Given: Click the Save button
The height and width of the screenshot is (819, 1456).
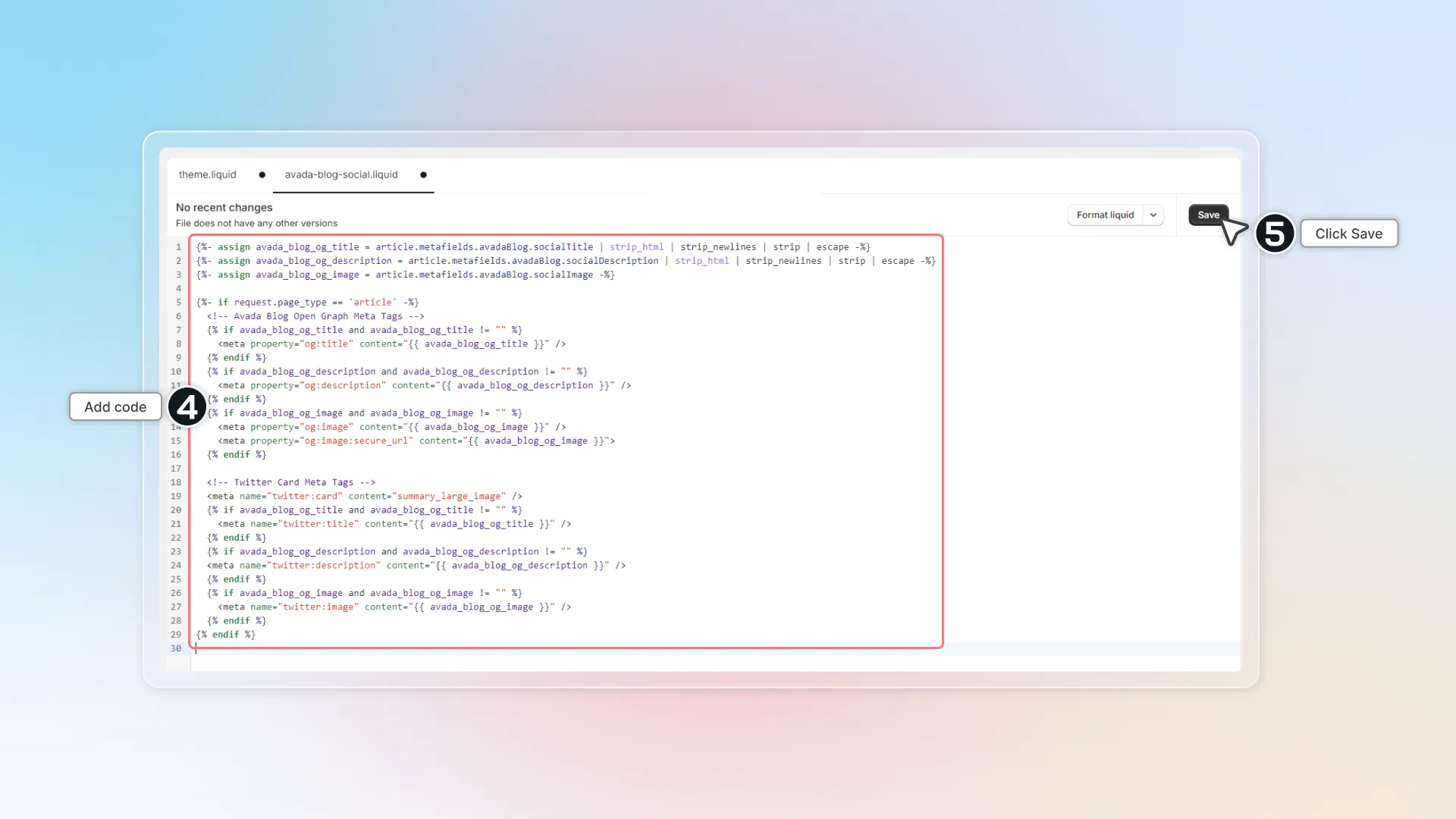Looking at the screenshot, I should click(1208, 215).
